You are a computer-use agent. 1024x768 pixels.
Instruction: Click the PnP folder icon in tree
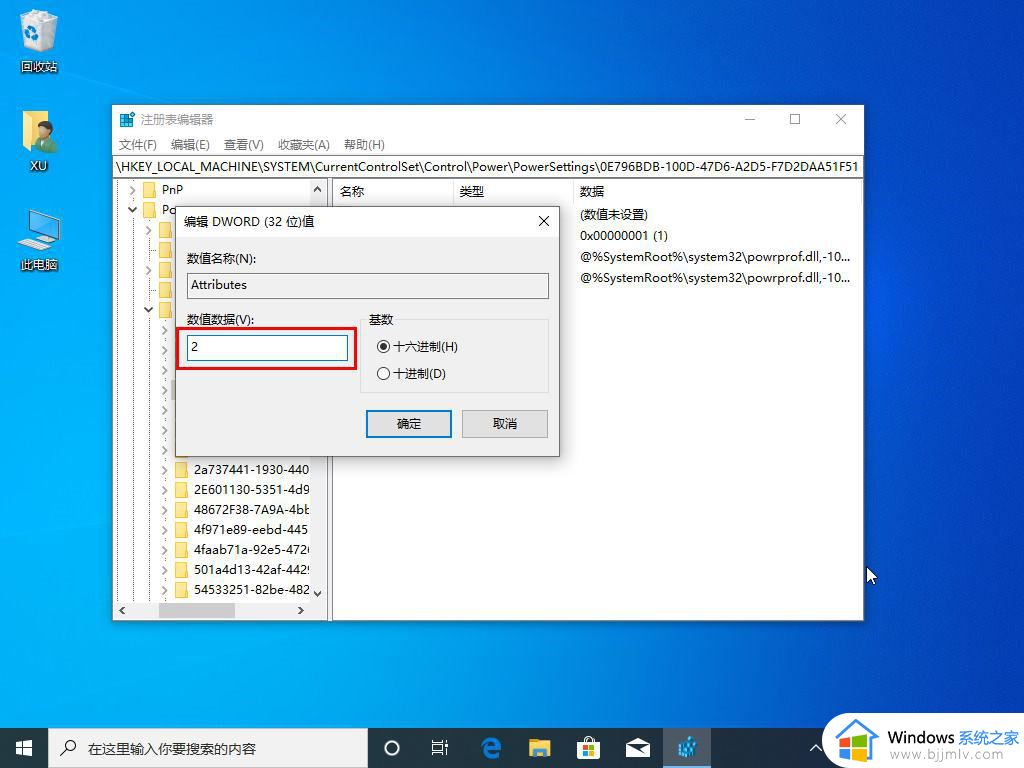coord(150,190)
